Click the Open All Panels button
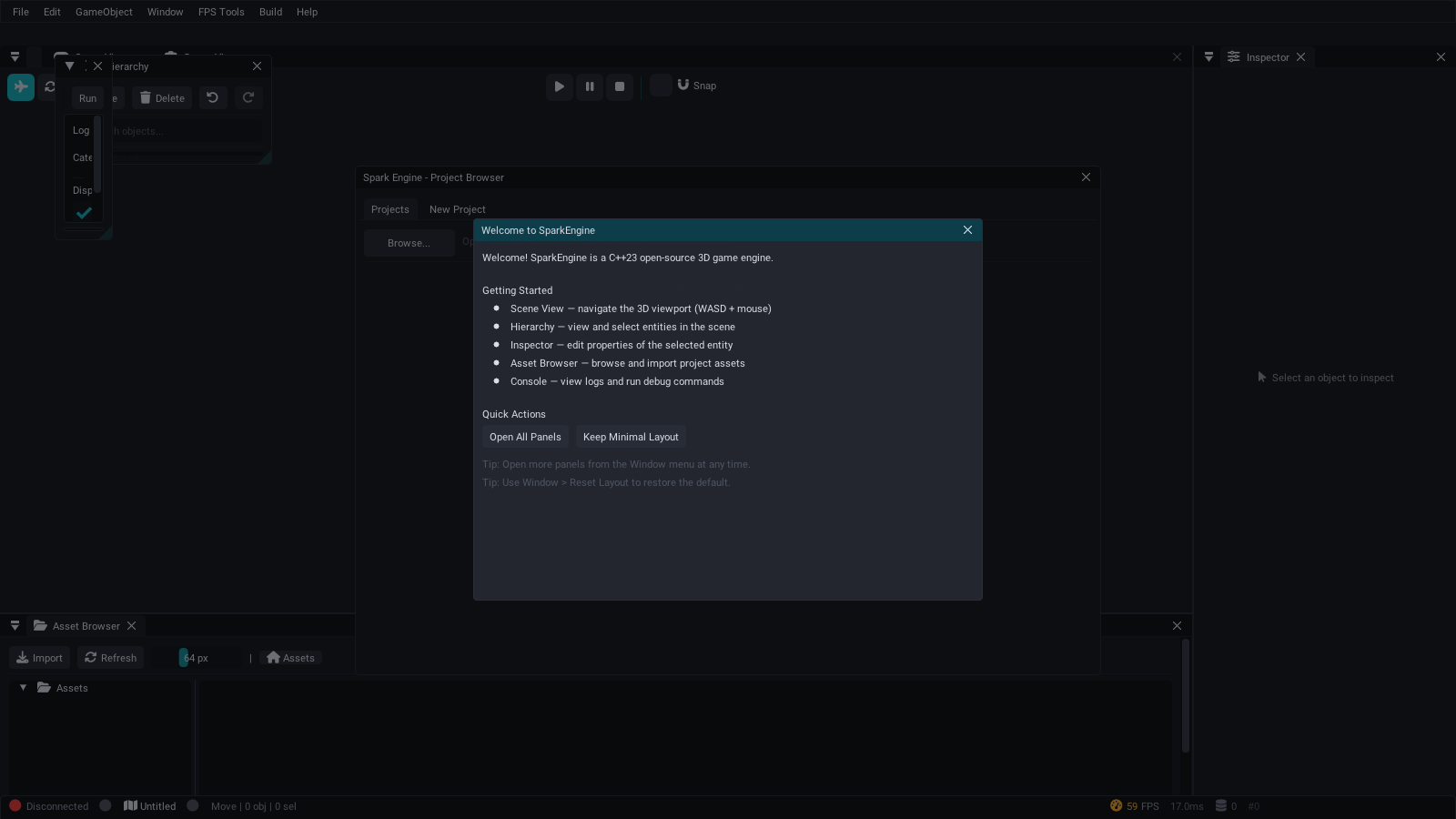Viewport: 1456px width, 819px height. tap(525, 437)
